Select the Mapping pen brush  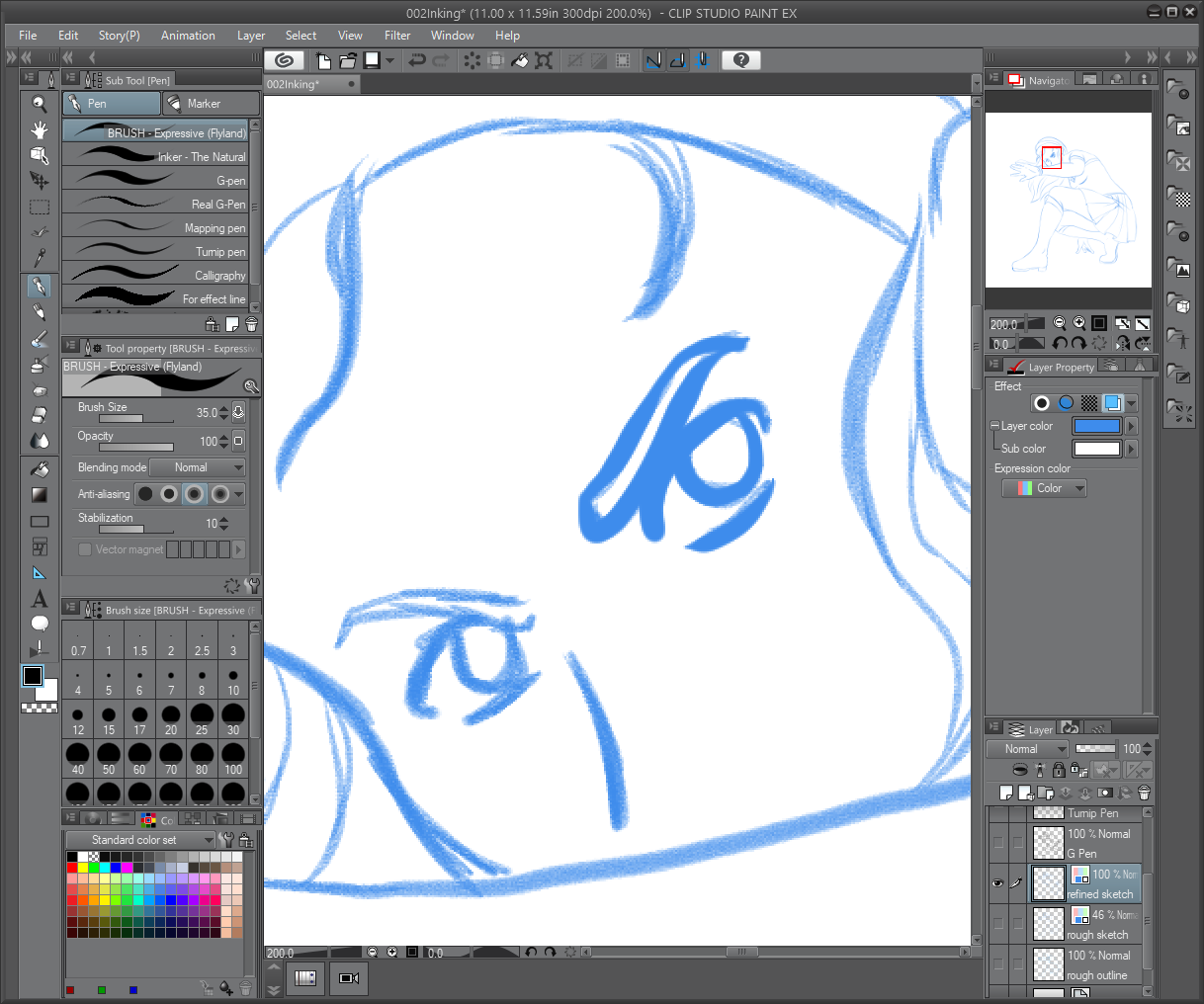(155, 228)
